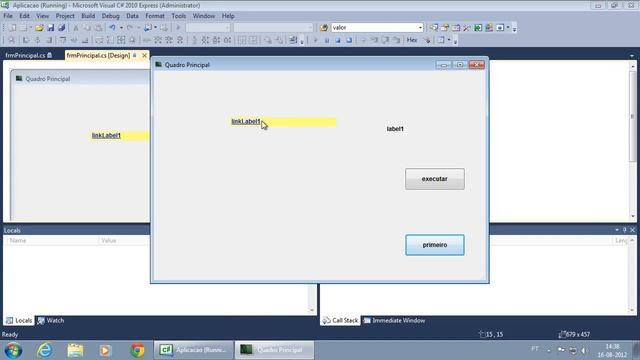640x360 pixels.
Task: Click the Find in Files icon beside the valor box
Action: pos(324,28)
